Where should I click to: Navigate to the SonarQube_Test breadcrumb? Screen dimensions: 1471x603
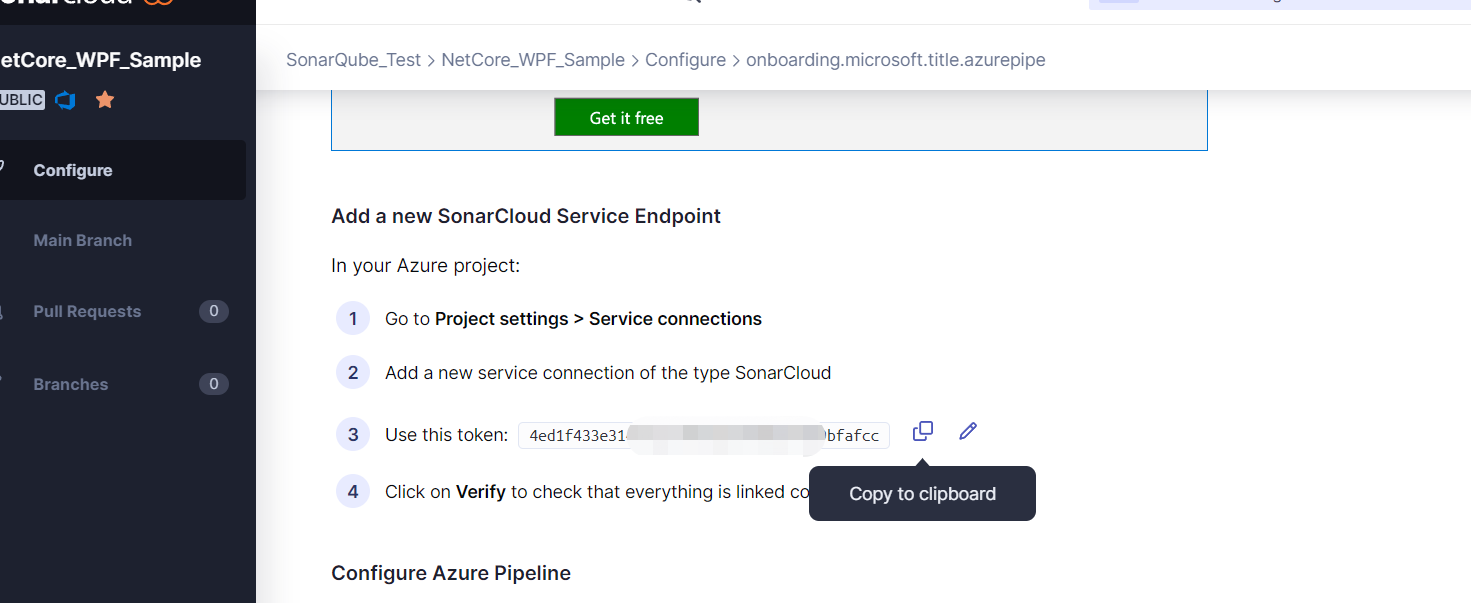pyautogui.click(x=353, y=59)
